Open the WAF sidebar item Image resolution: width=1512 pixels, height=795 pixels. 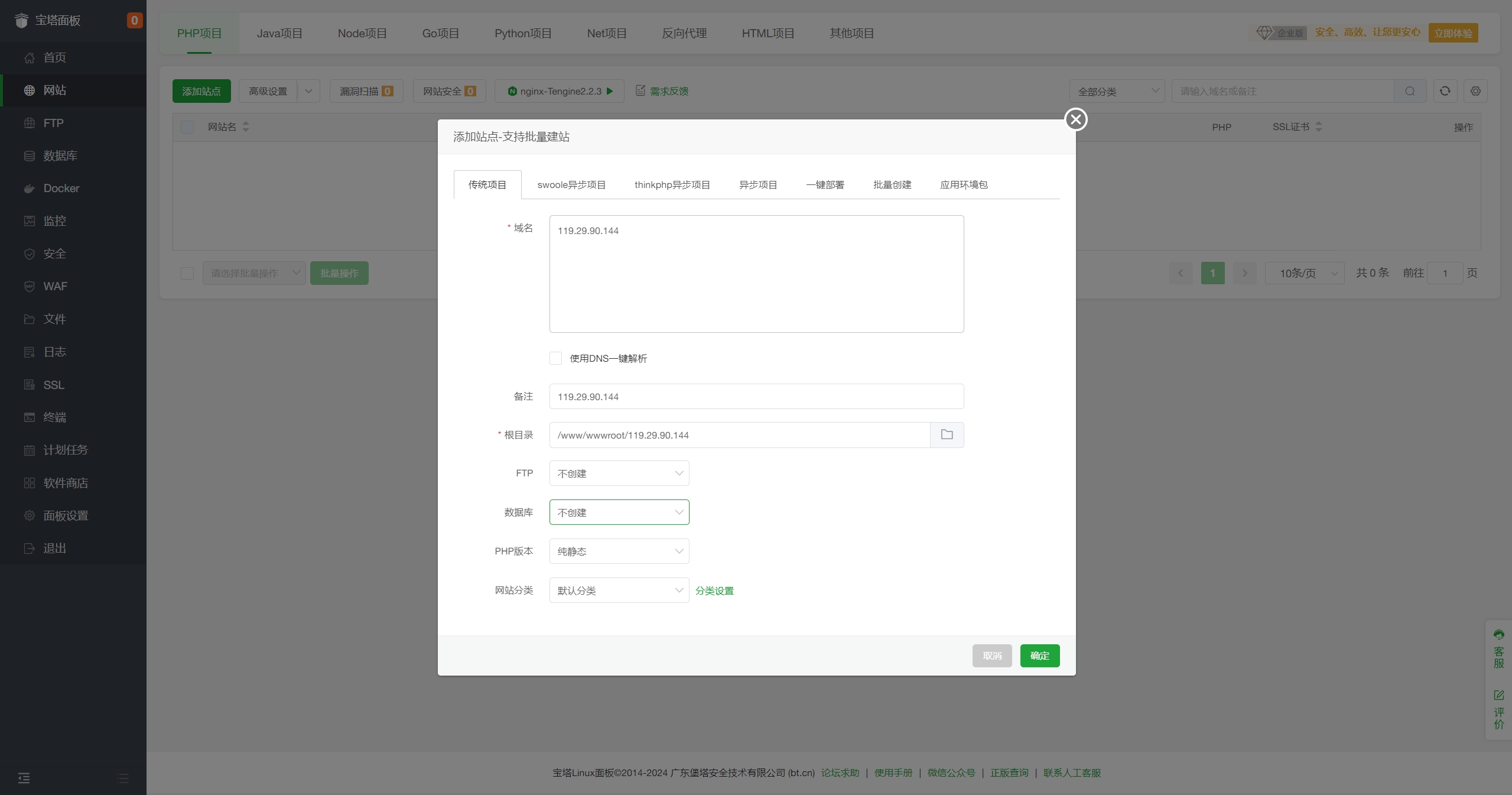(x=55, y=286)
